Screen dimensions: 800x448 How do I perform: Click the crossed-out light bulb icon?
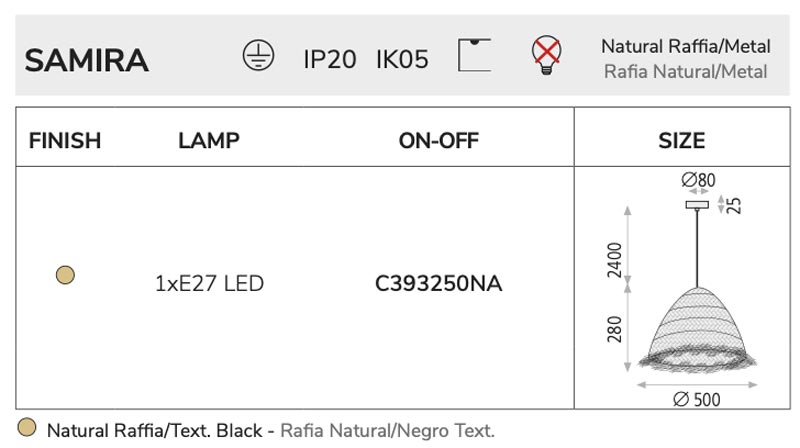pyautogui.click(x=546, y=55)
